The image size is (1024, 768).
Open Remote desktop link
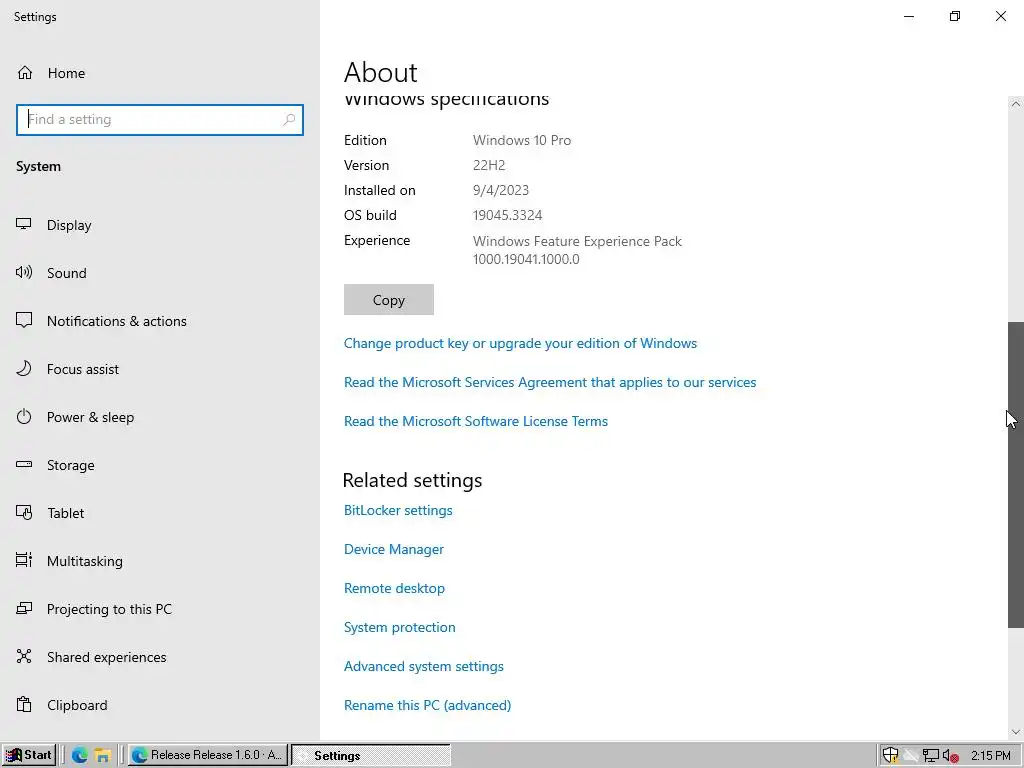394,588
